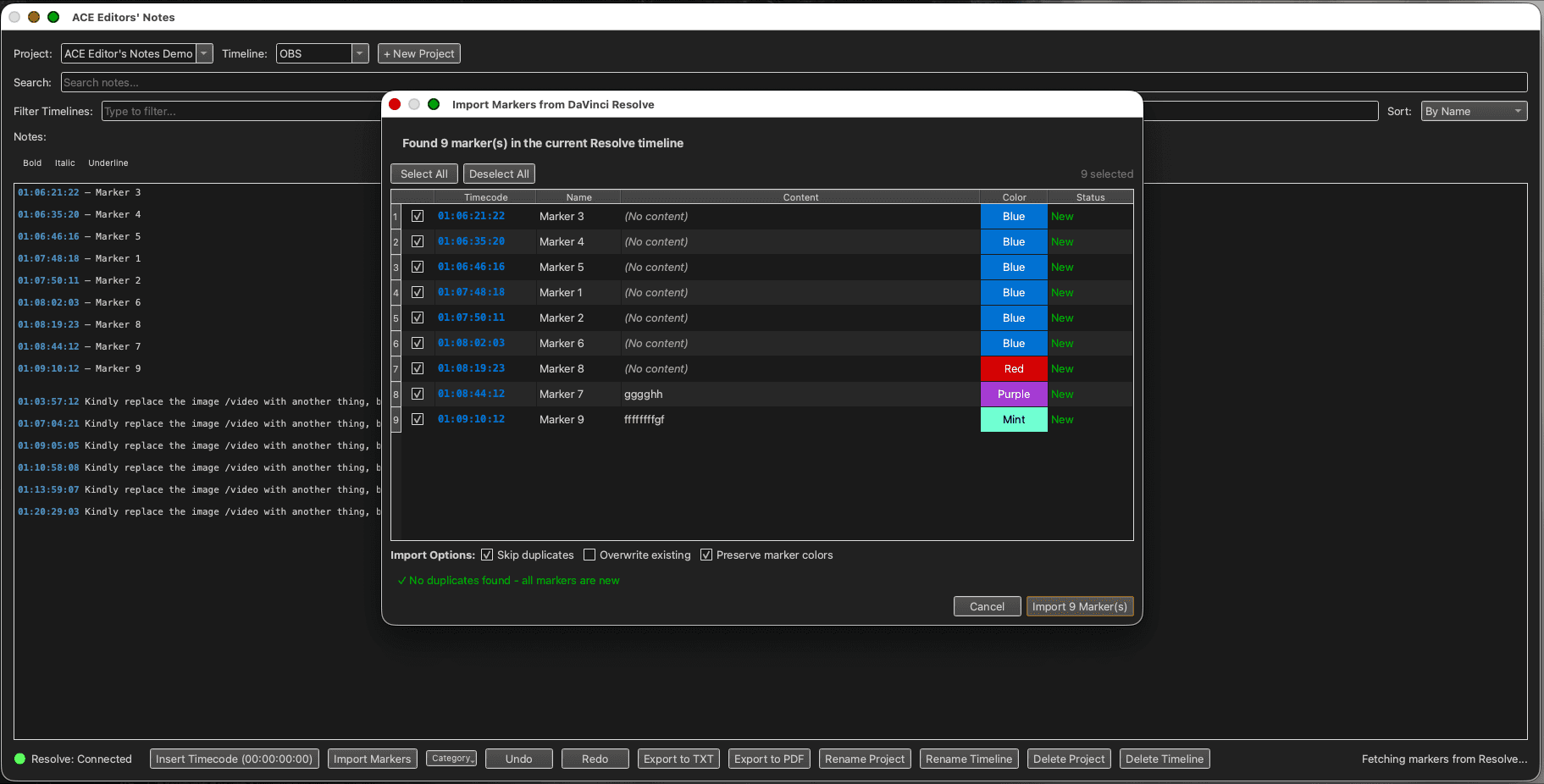Close the Import Markers dialog with red button
The width and height of the screenshot is (1544, 784).
pyautogui.click(x=395, y=104)
